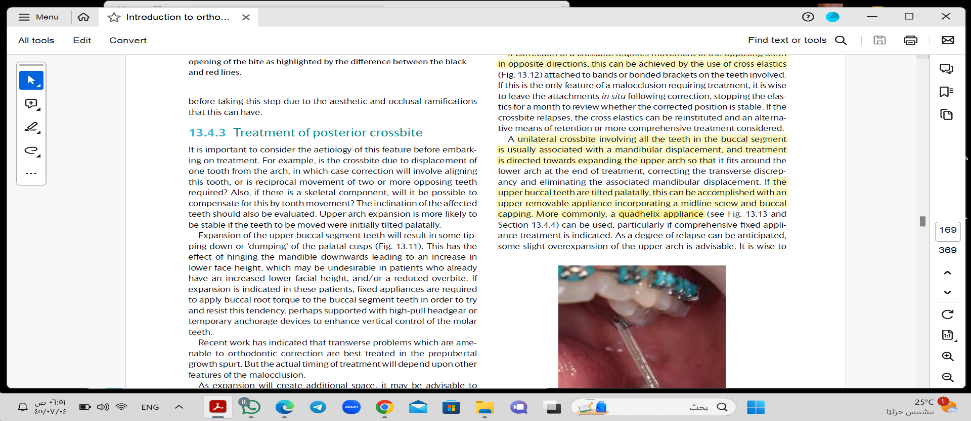
Task: Open Mail app from the taskbar
Action: pos(417,407)
